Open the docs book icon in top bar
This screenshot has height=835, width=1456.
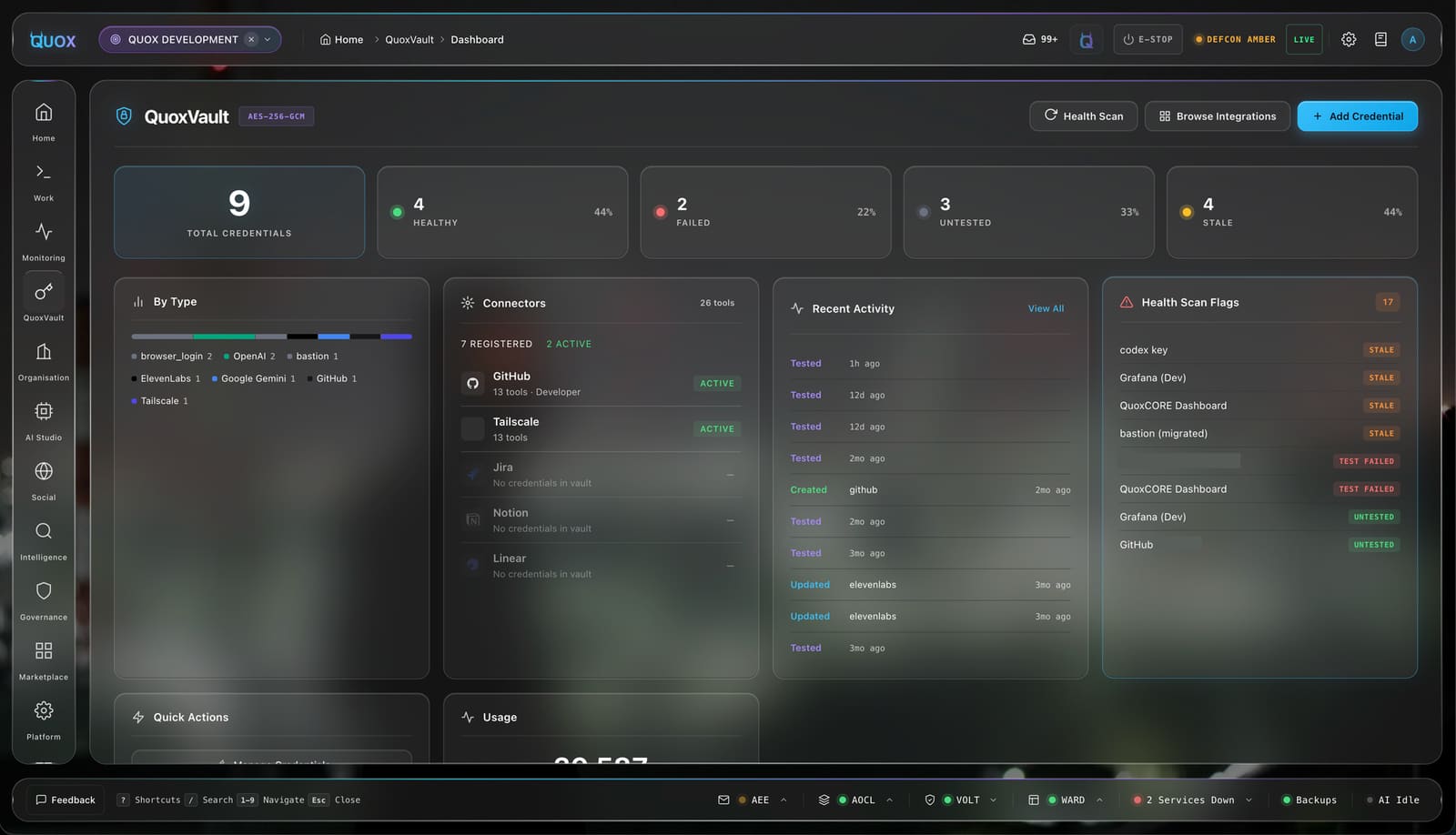point(1380,39)
